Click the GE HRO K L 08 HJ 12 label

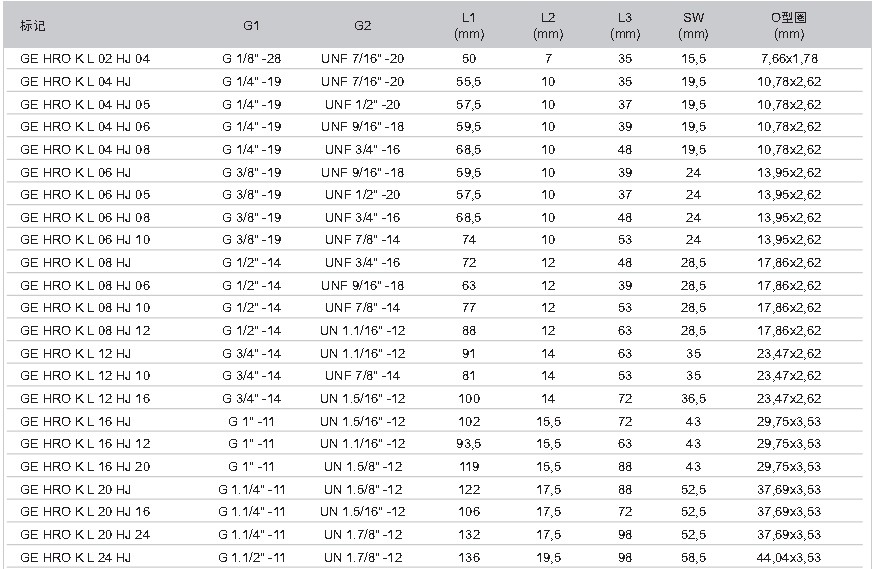coord(85,331)
